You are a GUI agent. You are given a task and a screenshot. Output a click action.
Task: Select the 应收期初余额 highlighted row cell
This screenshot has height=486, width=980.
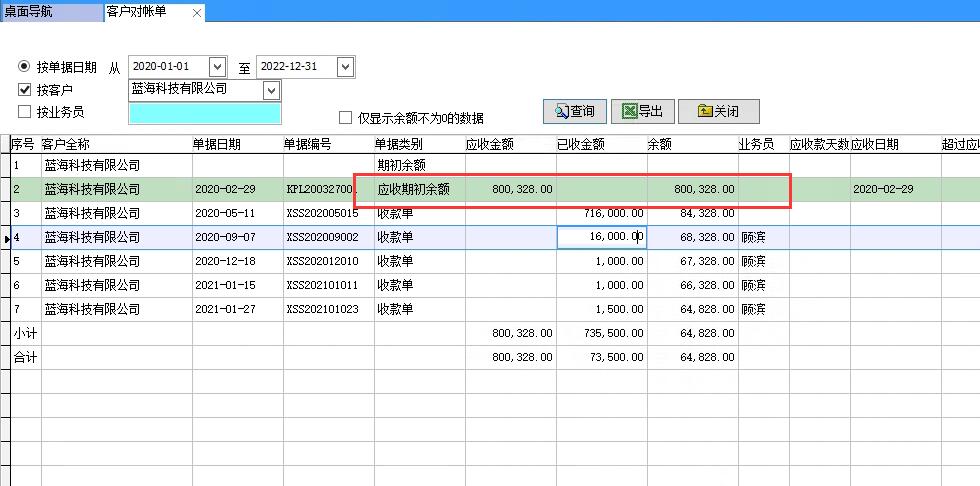[413, 189]
